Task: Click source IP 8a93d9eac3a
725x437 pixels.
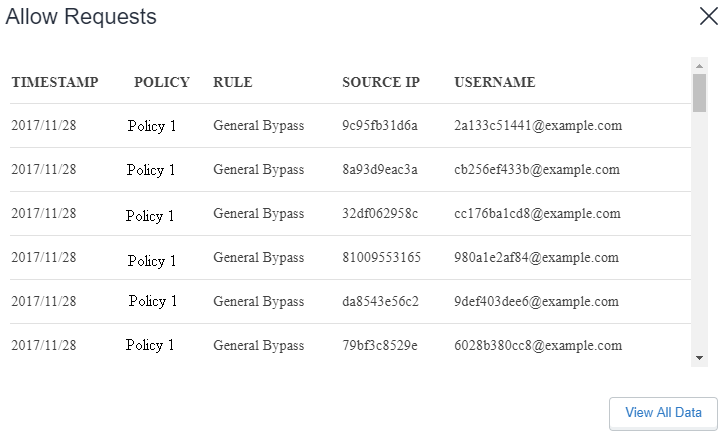Action: tap(380, 170)
